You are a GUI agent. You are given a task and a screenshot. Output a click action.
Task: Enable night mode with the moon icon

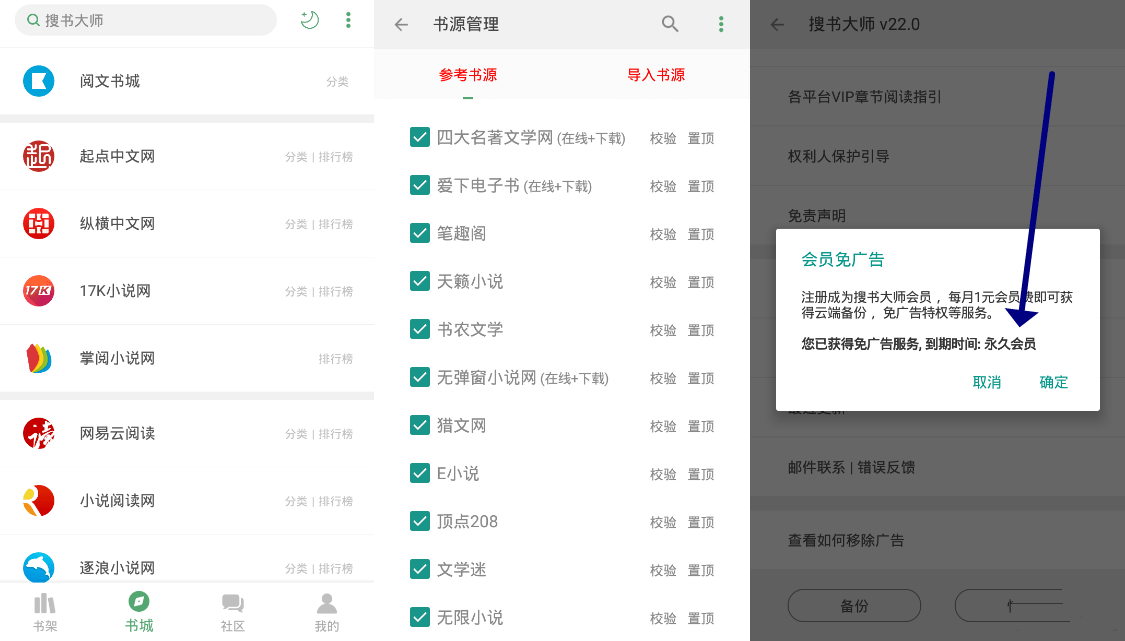309,20
